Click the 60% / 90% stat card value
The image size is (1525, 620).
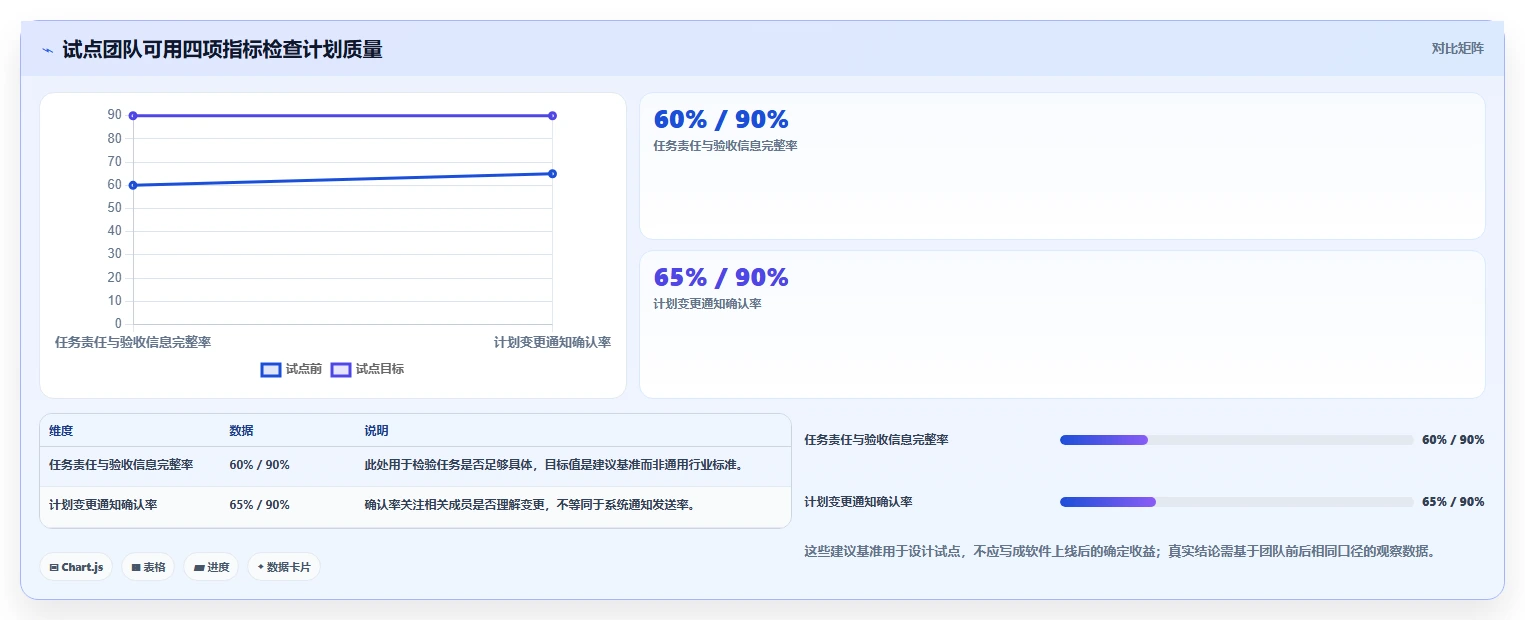pos(721,120)
